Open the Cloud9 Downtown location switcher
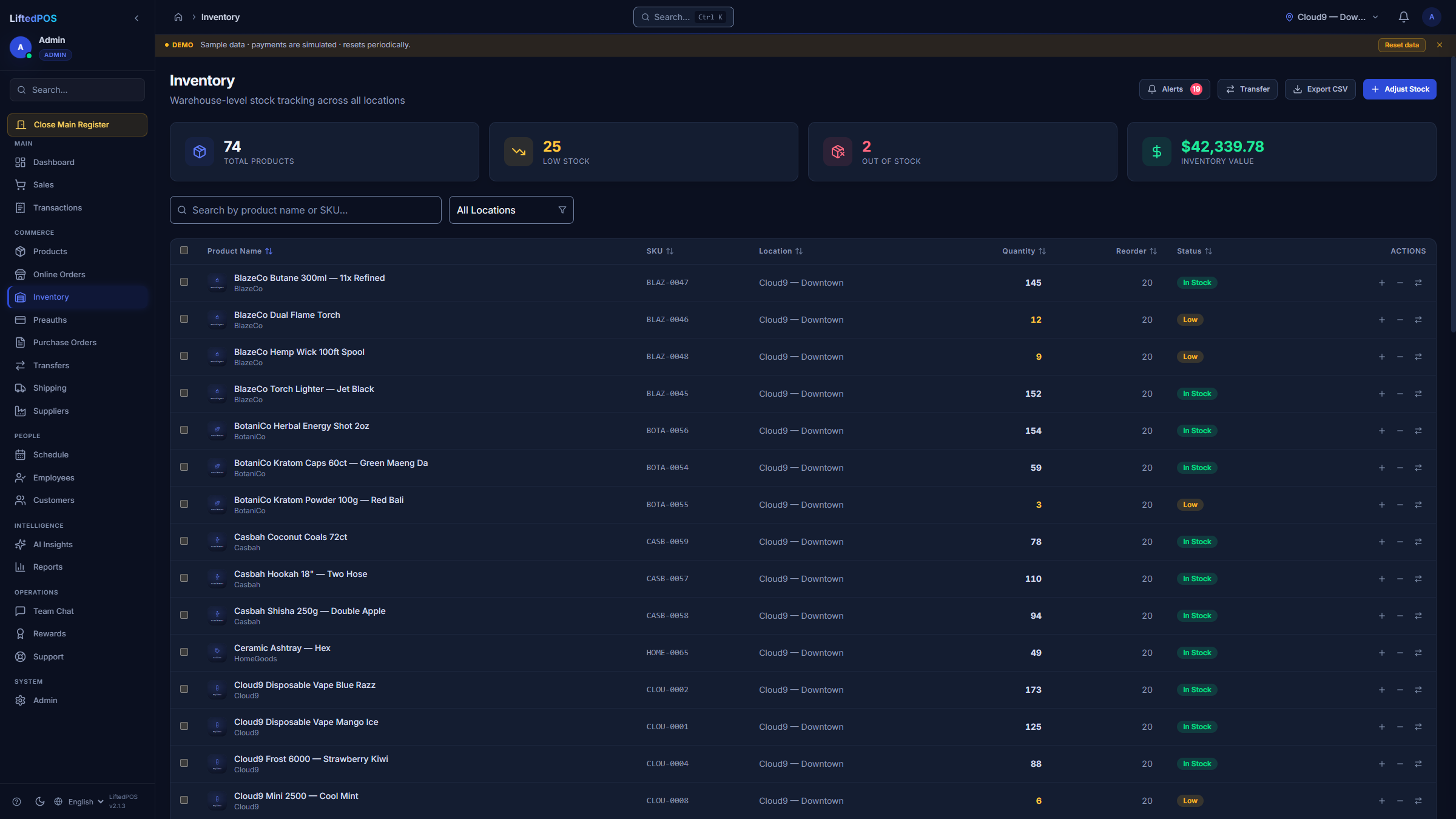 tap(1332, 17)
